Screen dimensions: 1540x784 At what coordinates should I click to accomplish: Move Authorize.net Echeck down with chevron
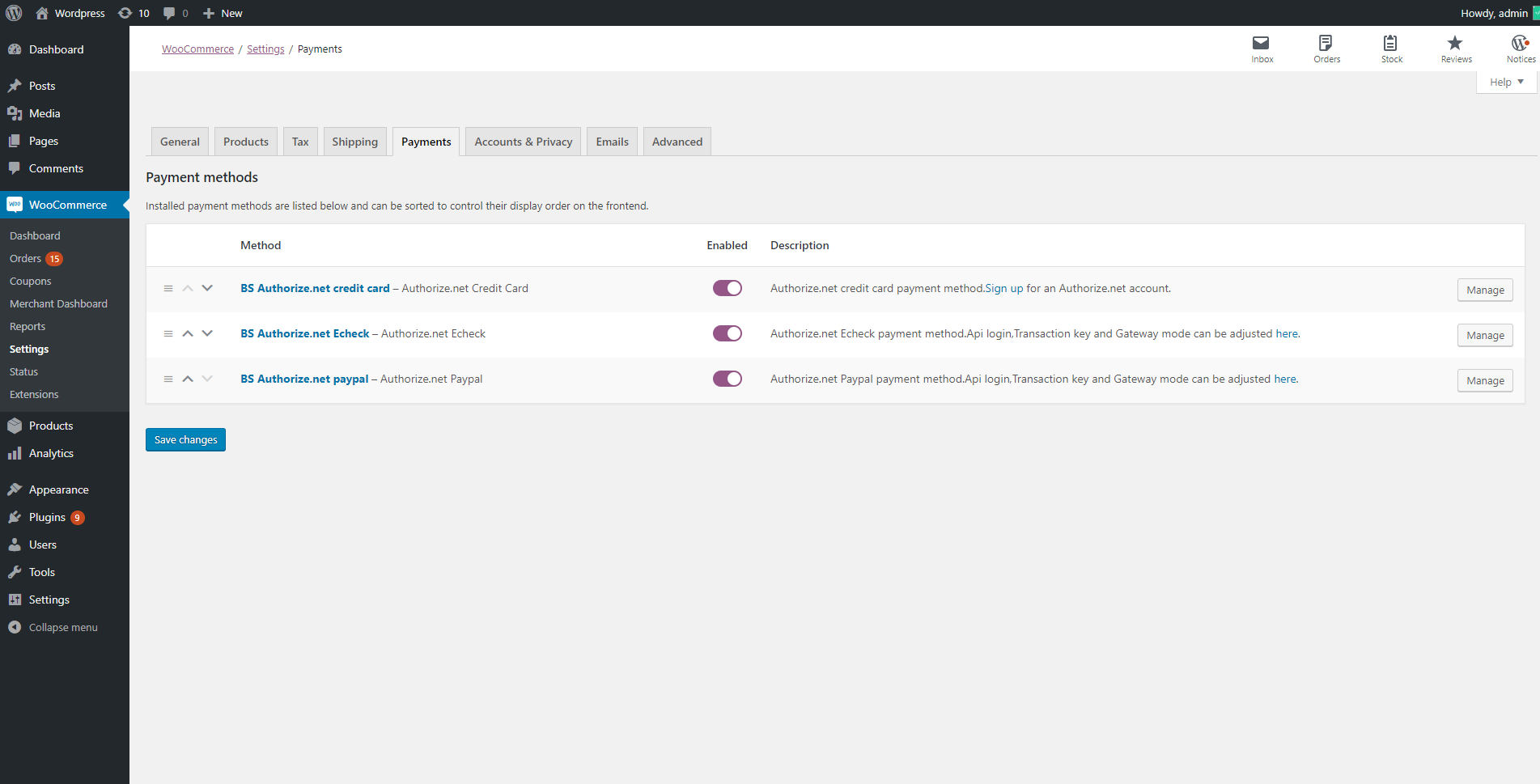(207, 333)
